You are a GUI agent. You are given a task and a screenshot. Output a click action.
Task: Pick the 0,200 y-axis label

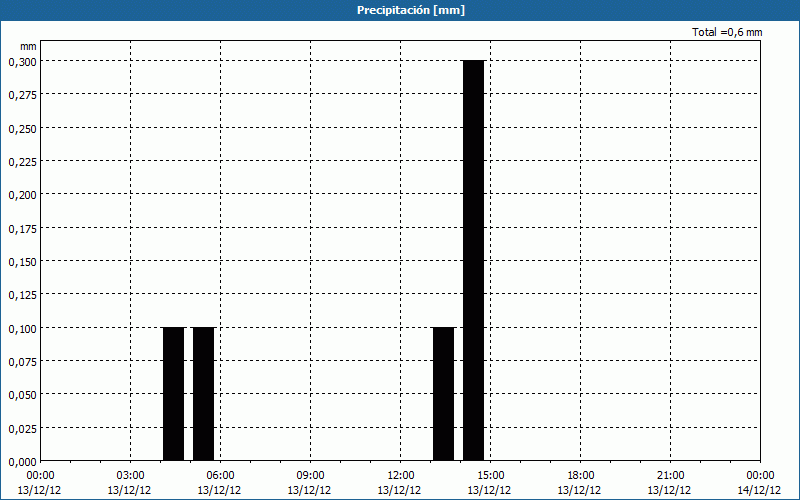22,195
